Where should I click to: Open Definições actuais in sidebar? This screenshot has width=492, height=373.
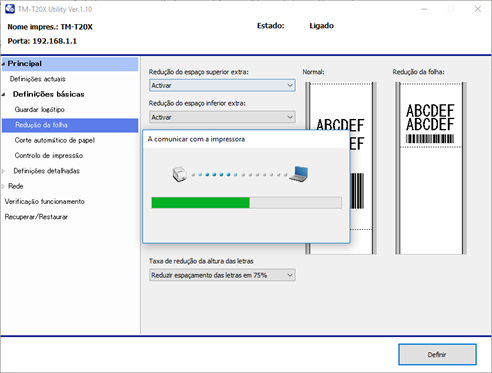click(x=38, y=79)
